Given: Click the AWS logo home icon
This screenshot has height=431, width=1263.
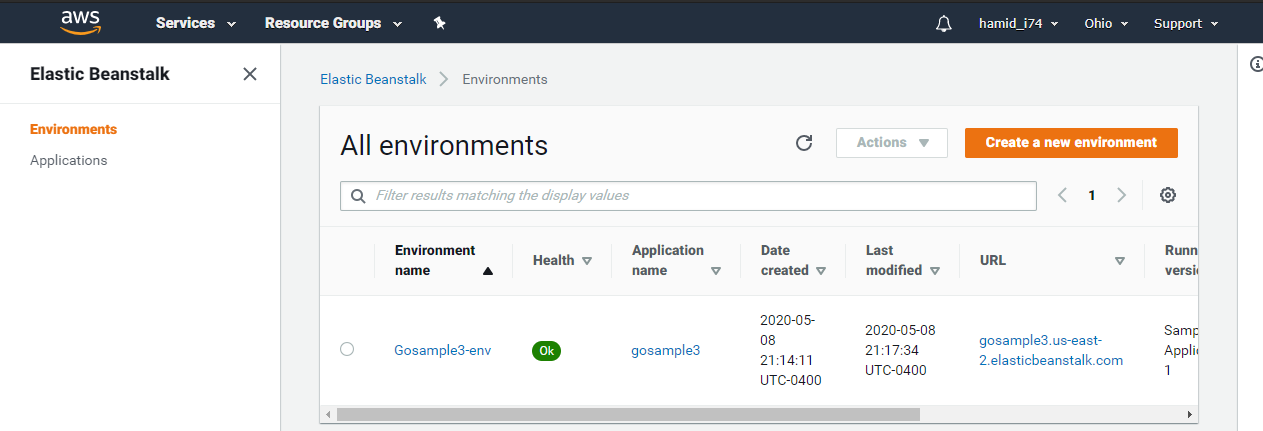Looking at the screenshot, I should pos(81,22).
